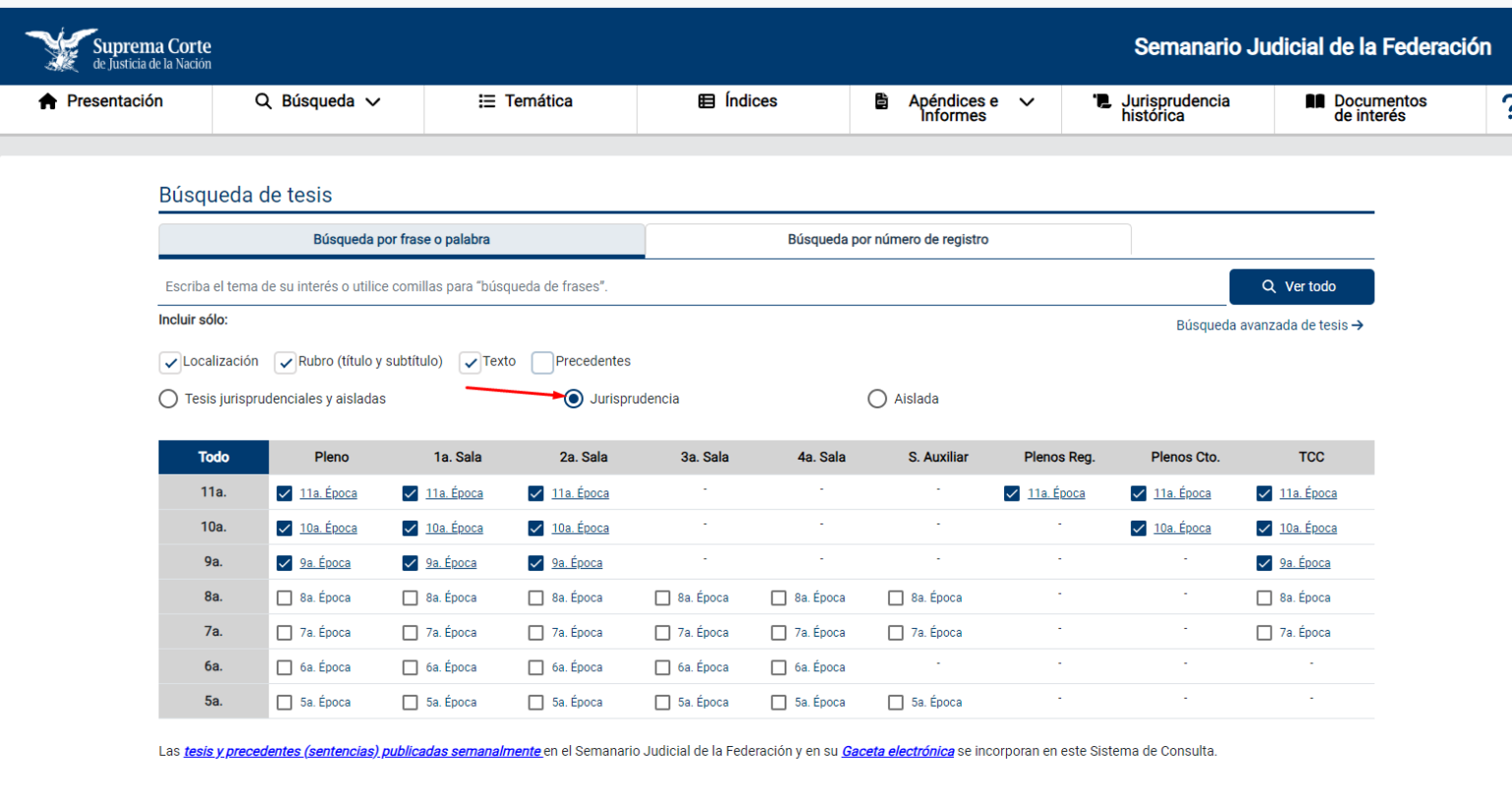Expand the Apéndices e Informes chevron
The width and height of the screenshot is (1512, 806).
click(x=1027, y=101)
